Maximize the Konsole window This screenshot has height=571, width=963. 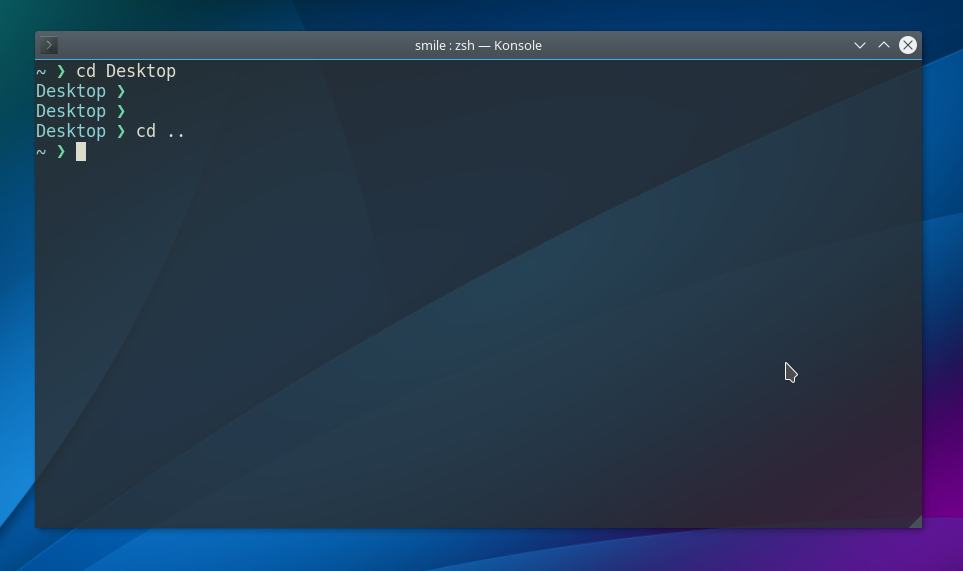(884, 45)
